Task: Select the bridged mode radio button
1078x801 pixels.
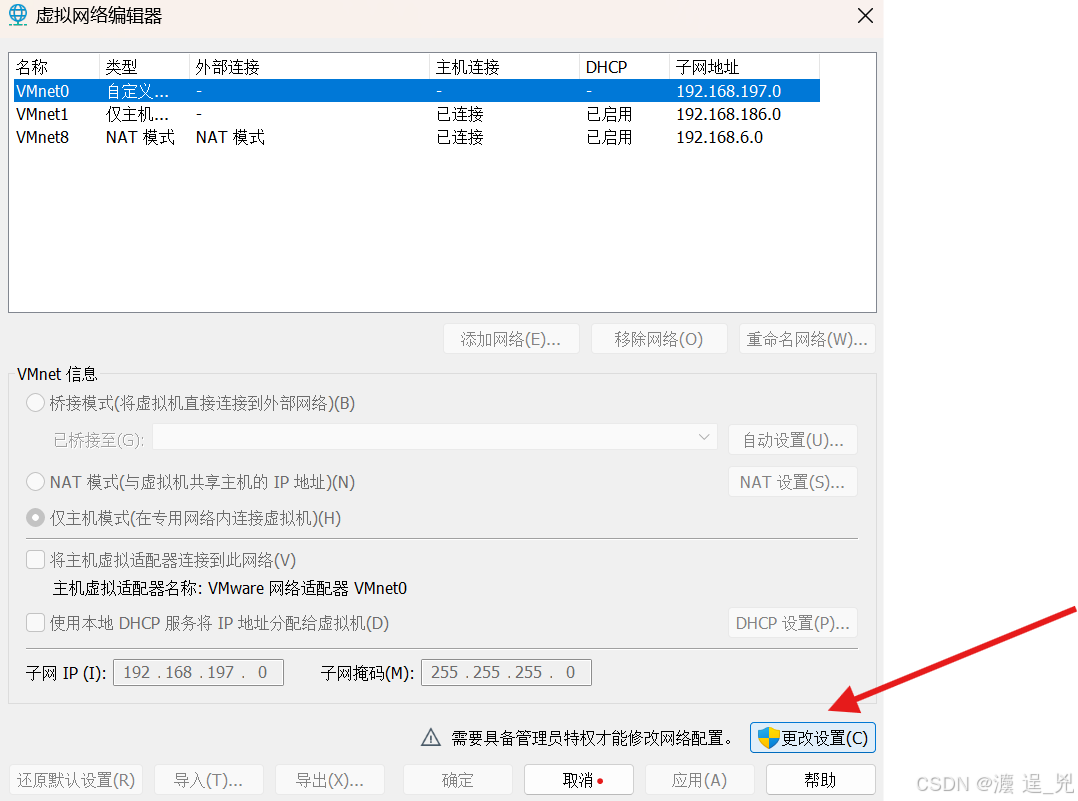Action: (x=35, y=403)
